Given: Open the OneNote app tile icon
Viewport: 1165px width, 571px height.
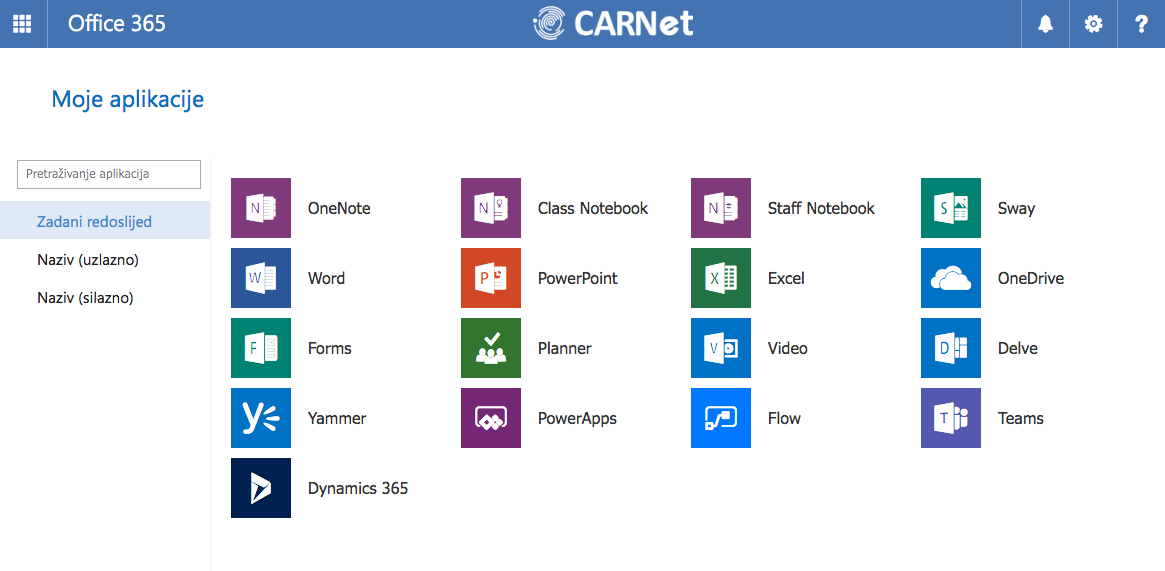Looking at the screenshot, I should pos(261,208).
